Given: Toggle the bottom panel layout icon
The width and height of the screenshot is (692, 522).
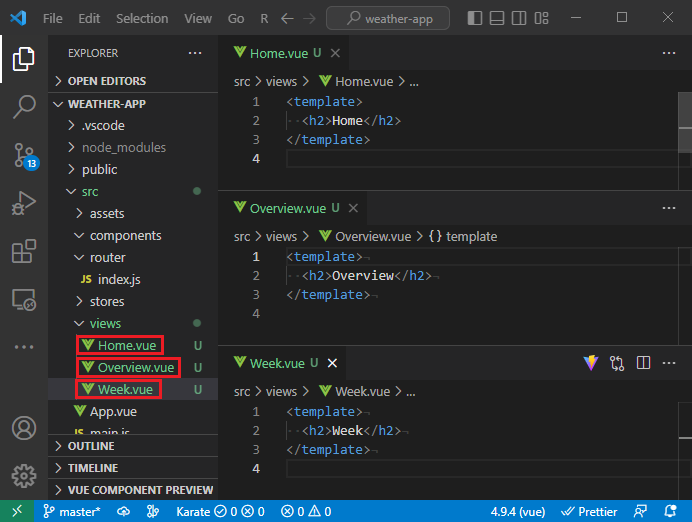Looking at the screenshot, I should 497,18.
